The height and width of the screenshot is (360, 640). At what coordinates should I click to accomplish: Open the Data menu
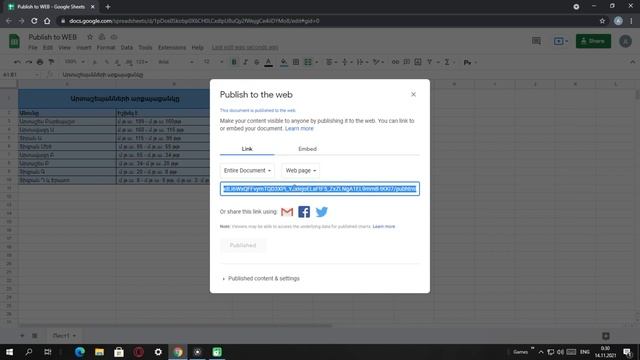[127, 48]
